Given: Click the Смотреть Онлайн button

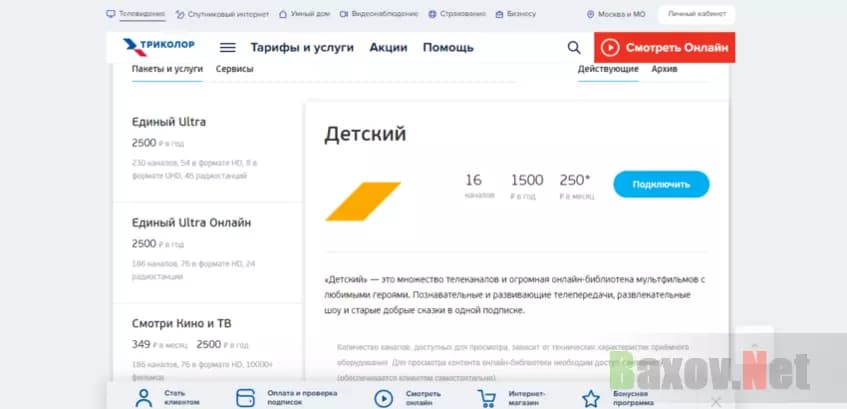Looking at the screenshot, I should click(x=664, y=48).
